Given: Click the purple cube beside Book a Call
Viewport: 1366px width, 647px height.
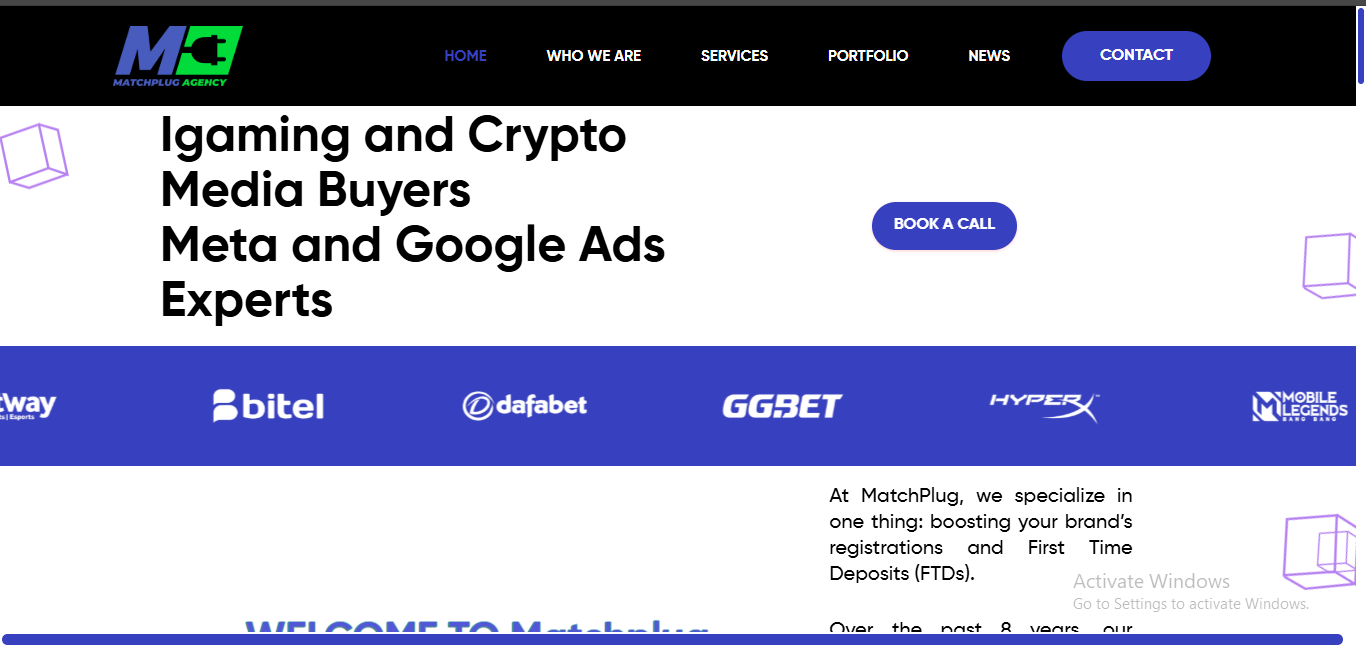Looking at the screenshot, I should pos(1329,265).
